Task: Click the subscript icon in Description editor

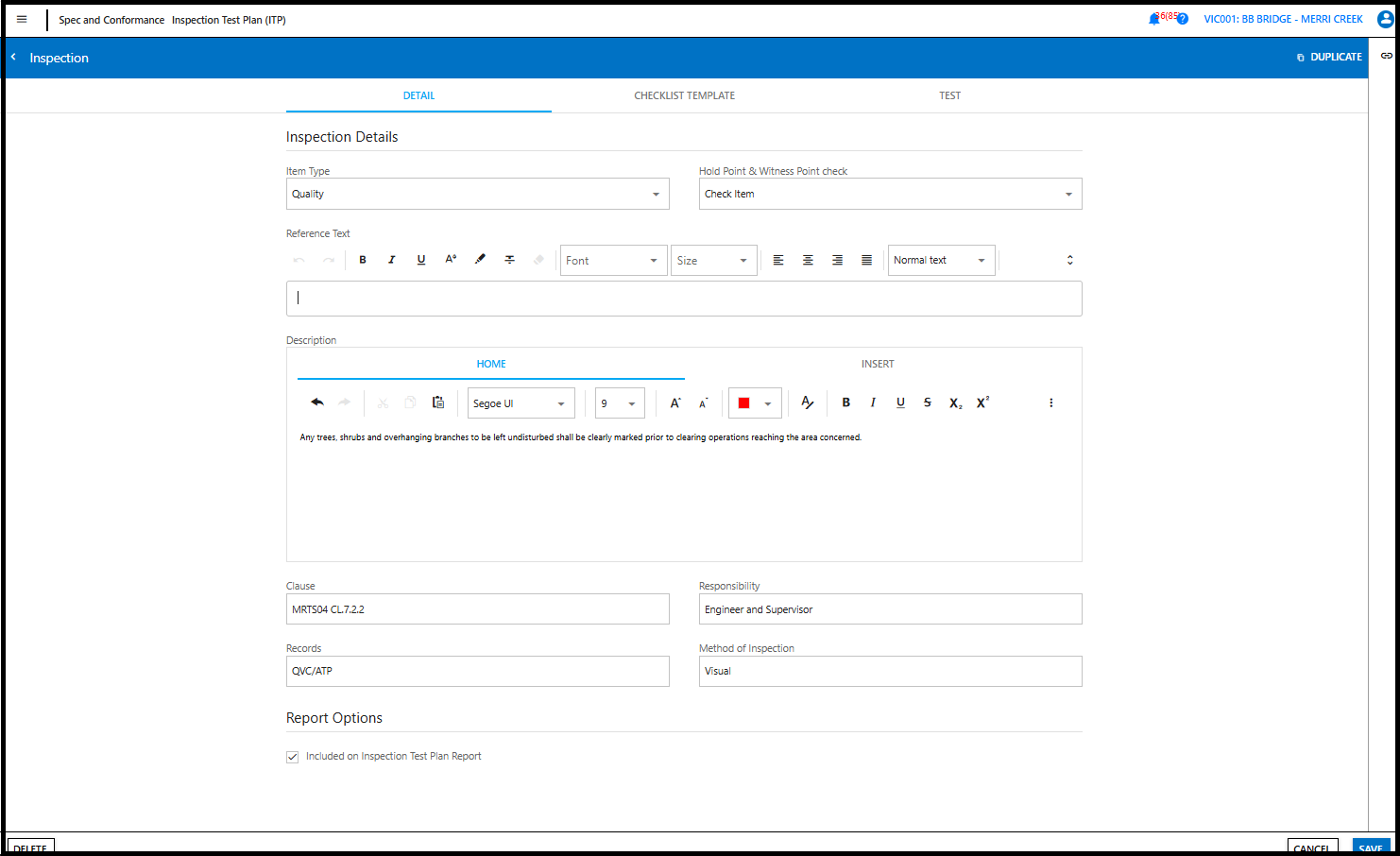Action: tap(955, 402)
